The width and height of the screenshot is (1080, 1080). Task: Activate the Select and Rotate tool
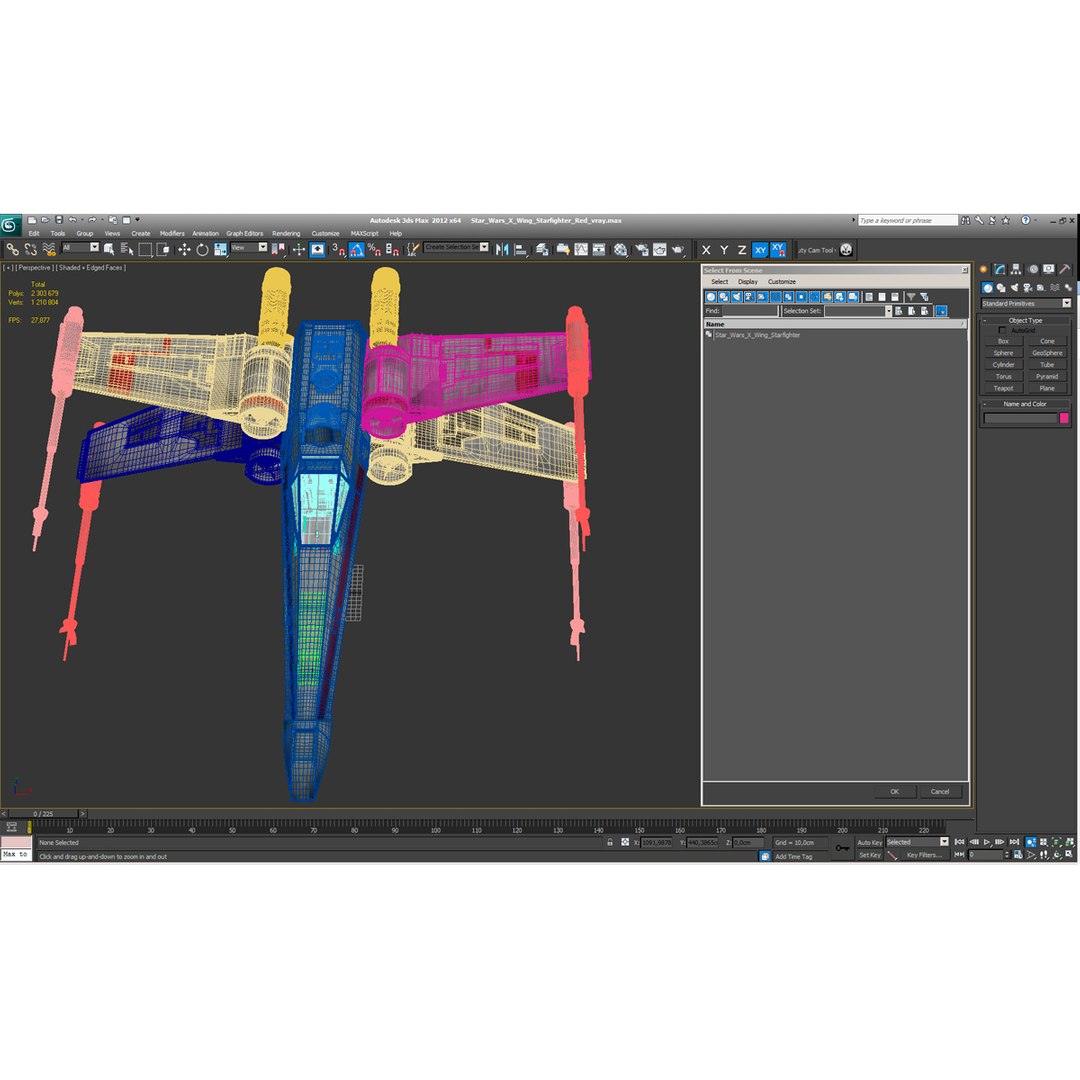pyautogui.click(x=202, y=249)
